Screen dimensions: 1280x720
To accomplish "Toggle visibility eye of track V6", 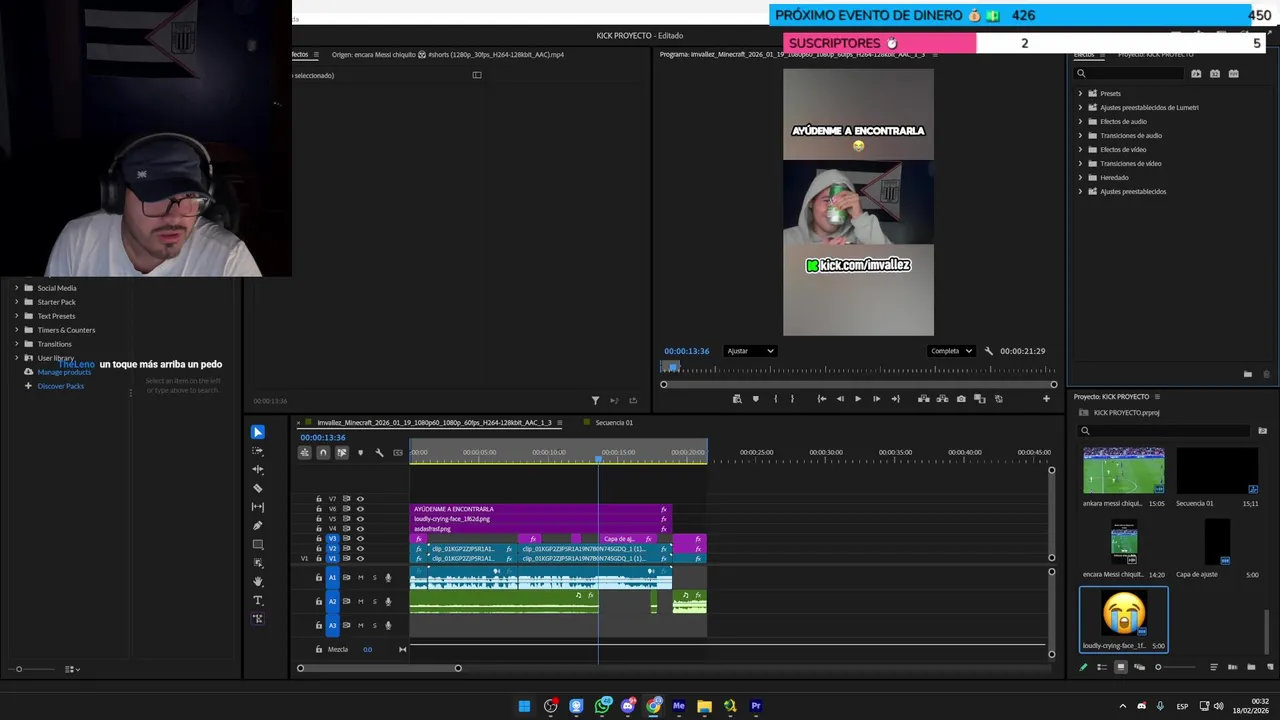I will coord(360,509).
